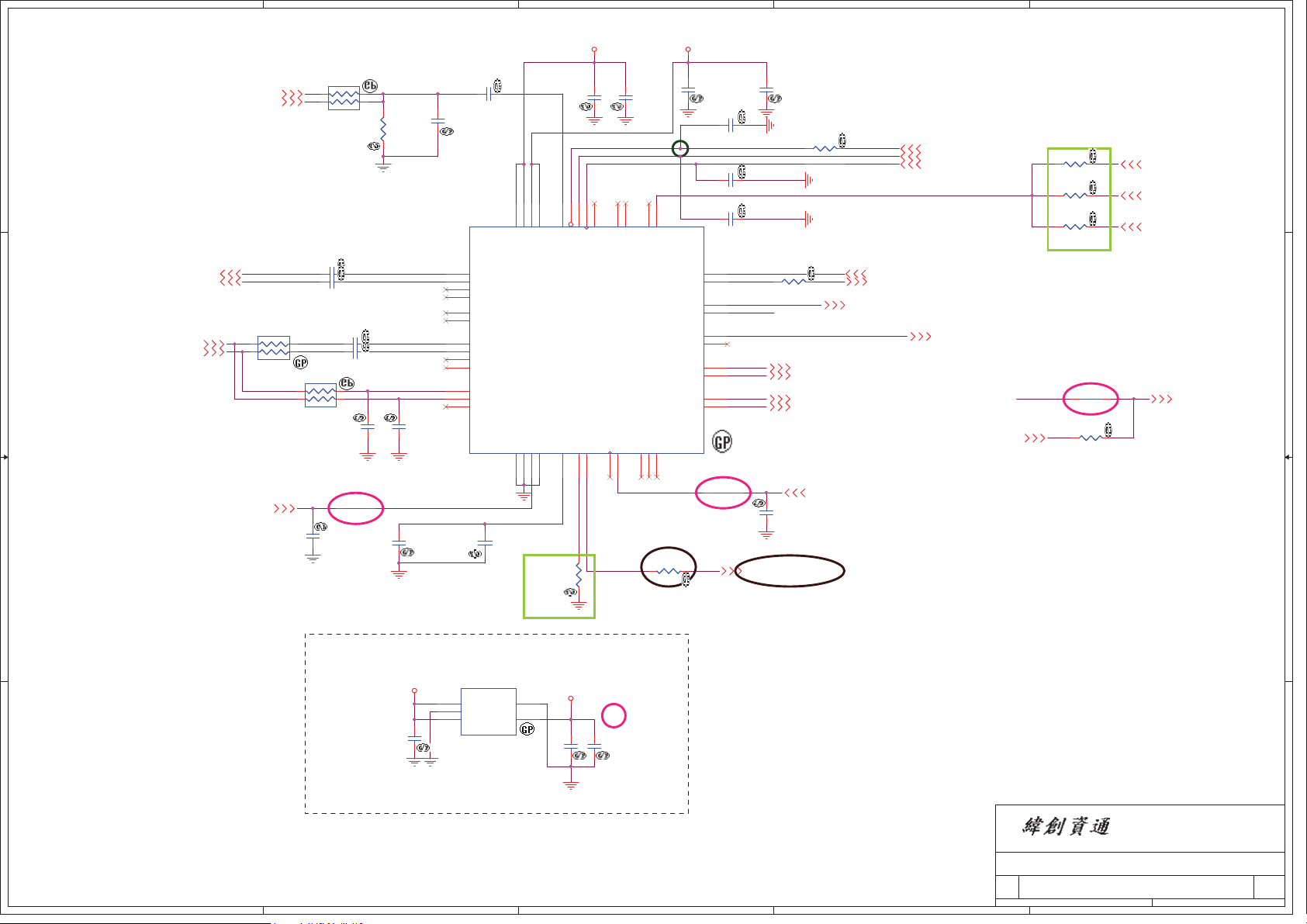
Task: Click the dark-green circled wire junction
Action: (680, 148)
